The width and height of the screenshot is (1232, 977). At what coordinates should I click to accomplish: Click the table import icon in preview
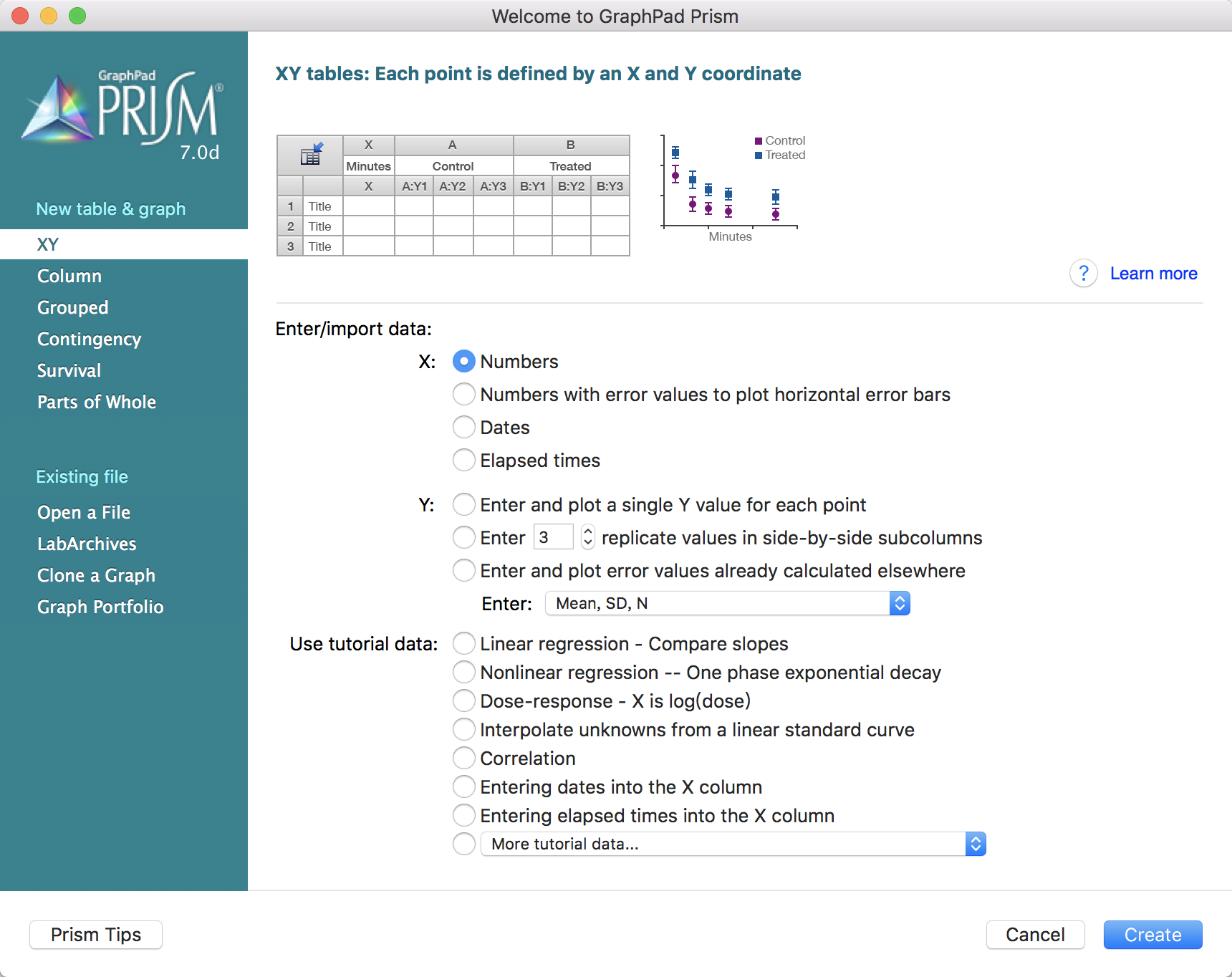click(312, 153)
